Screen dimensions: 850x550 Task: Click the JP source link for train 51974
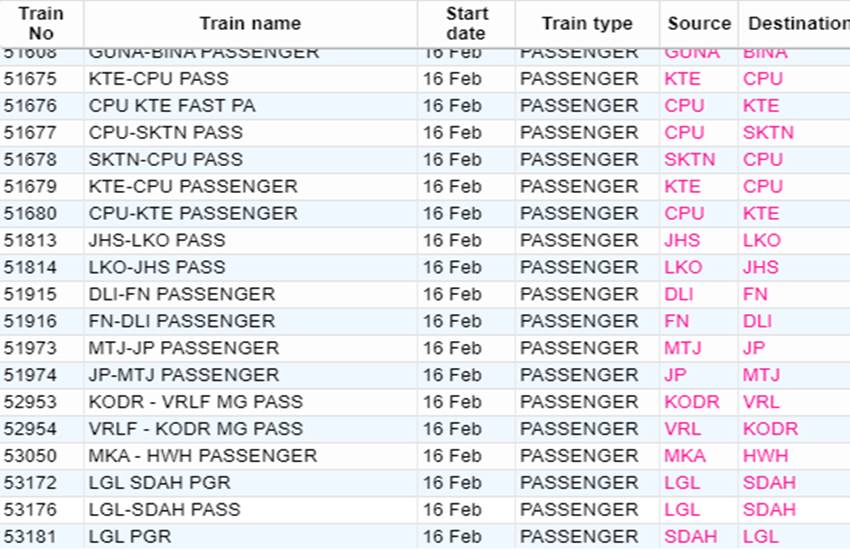675,376
